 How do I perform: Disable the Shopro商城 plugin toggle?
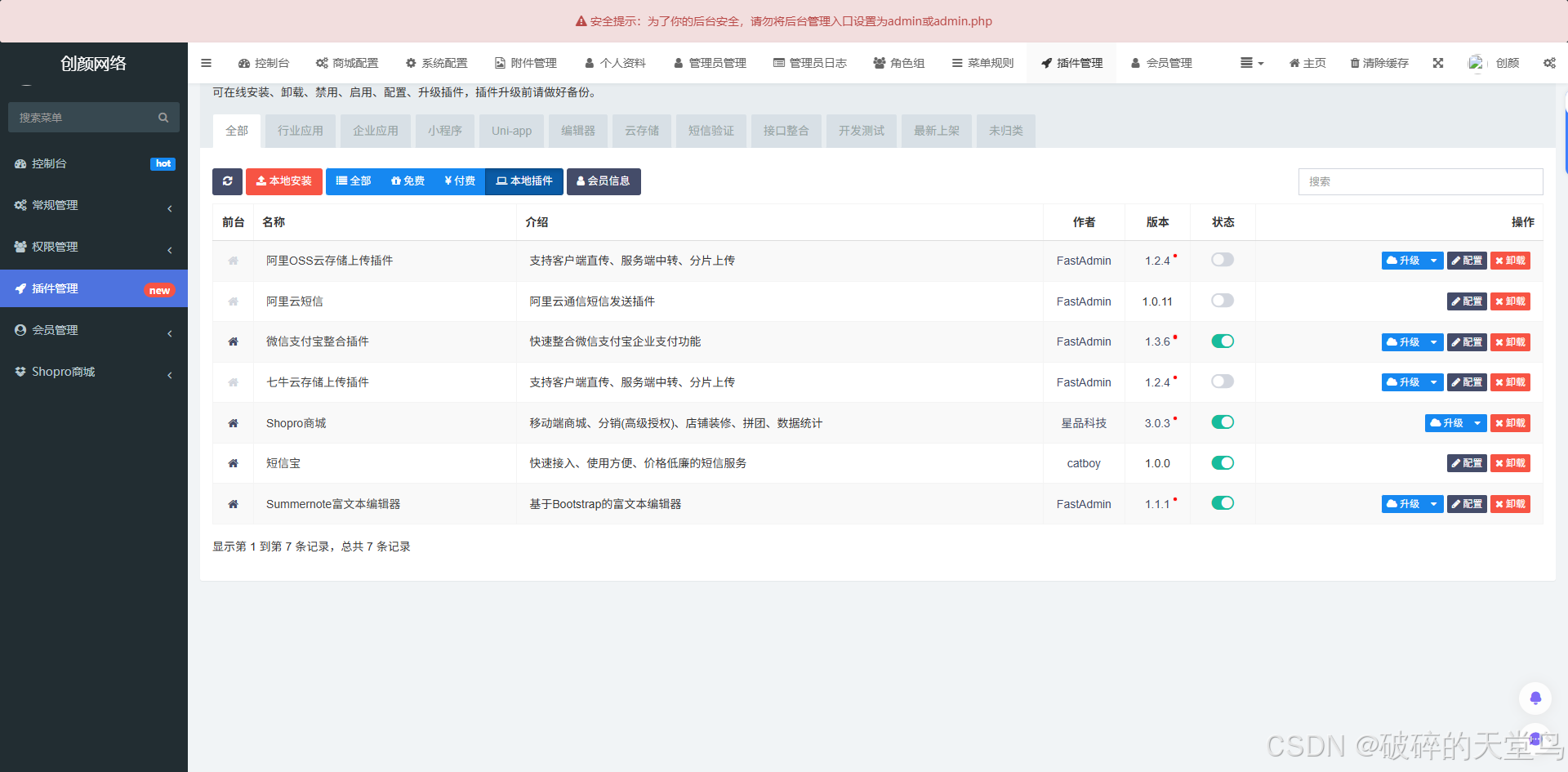tap(1223, 422)
